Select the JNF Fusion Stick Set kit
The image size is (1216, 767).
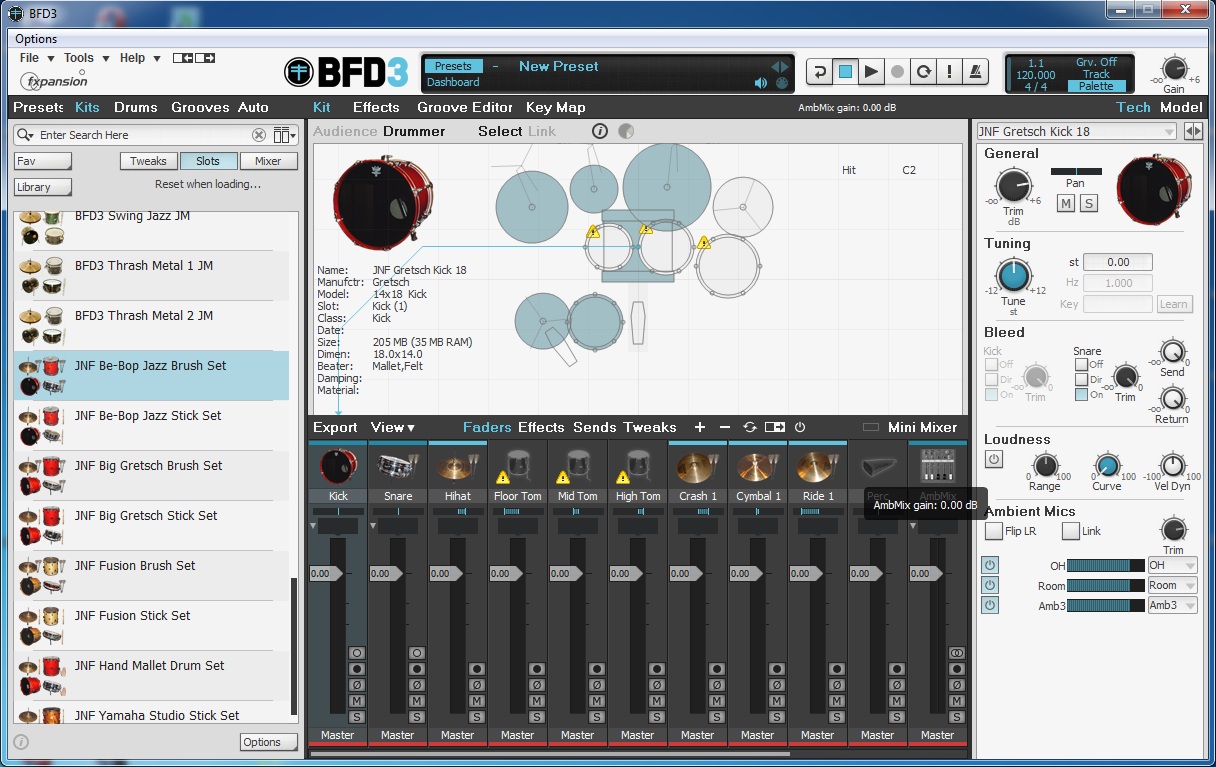[132, 616]
